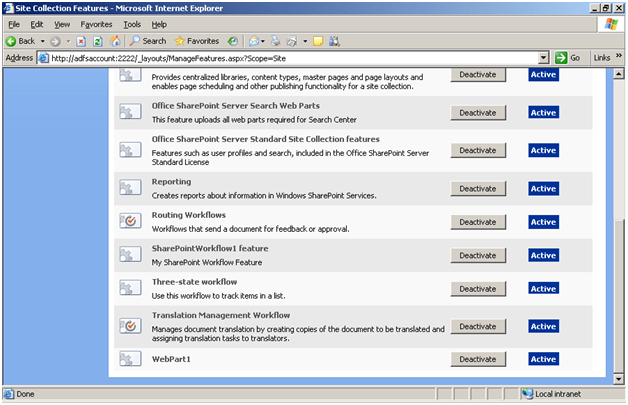Click the Routing Workflows feature icon

pos(130,221)
